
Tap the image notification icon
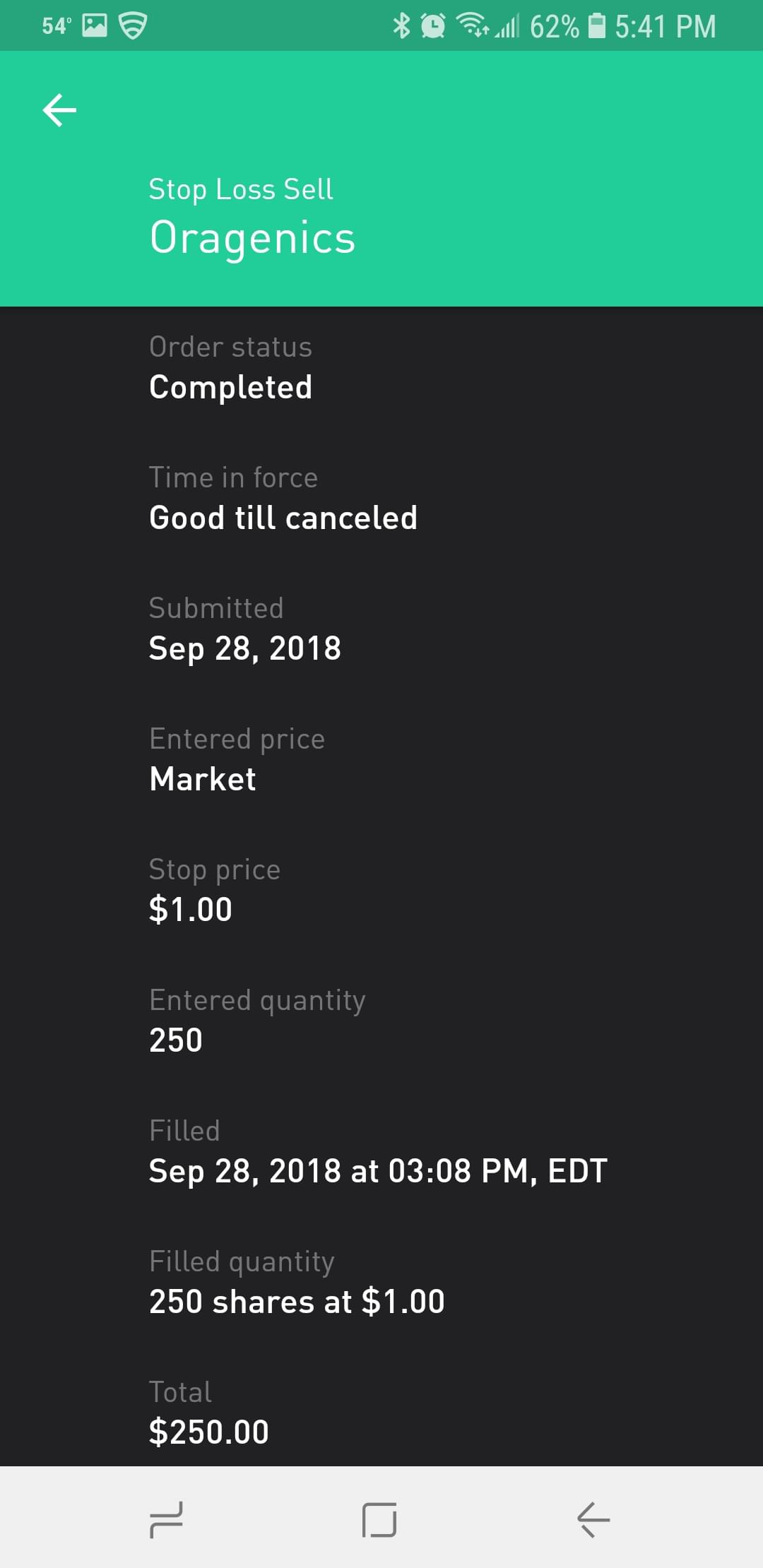[x=95, y=26]
